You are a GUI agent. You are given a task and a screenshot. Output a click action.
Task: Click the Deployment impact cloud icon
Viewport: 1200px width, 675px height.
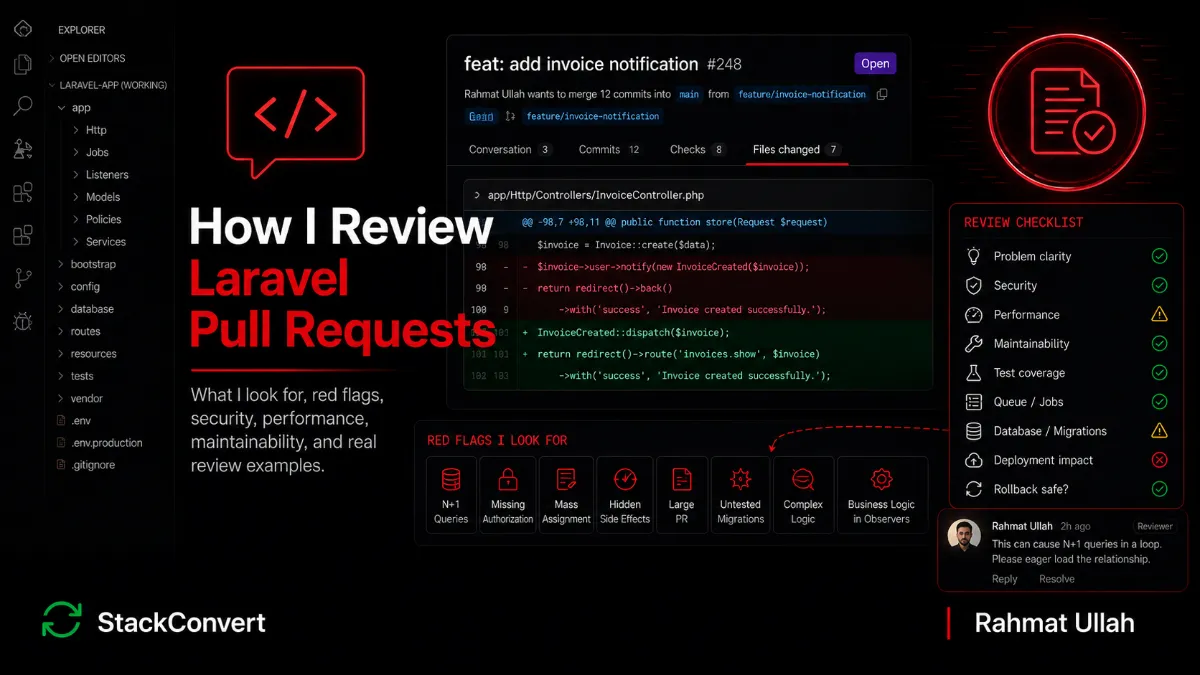973,460
